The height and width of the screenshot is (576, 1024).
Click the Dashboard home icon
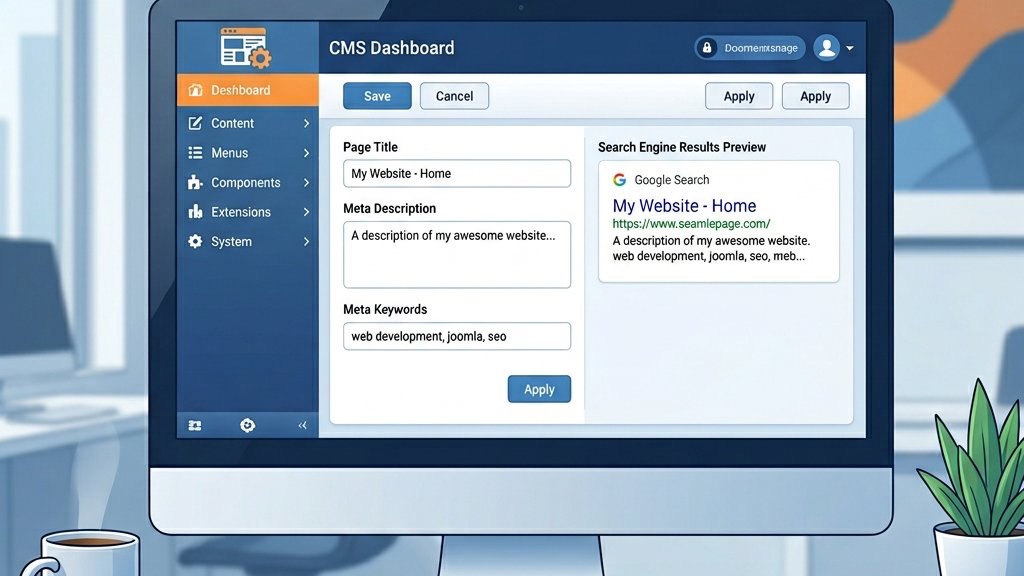[195, 90]
